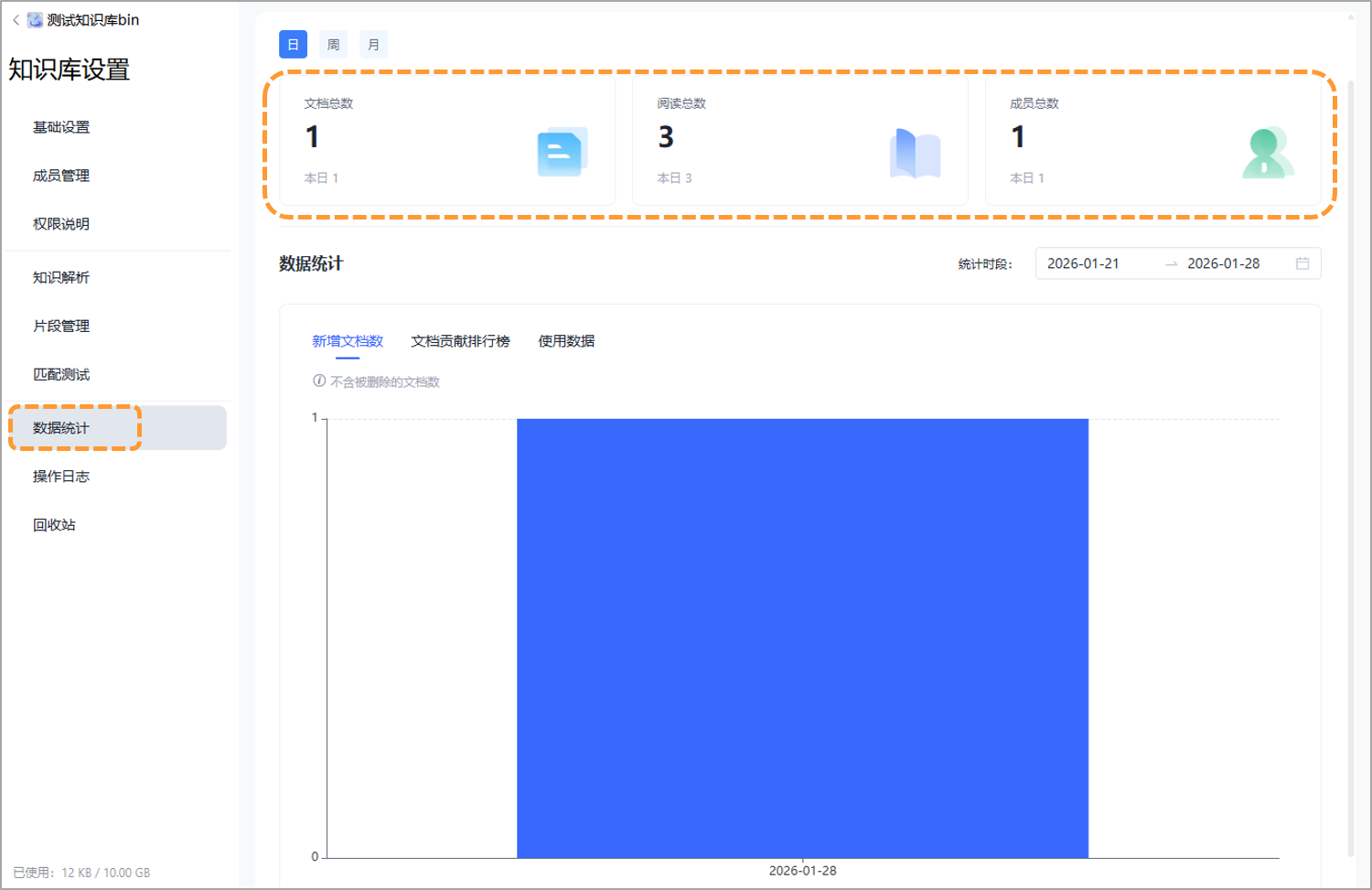Image resolution: width=1372 pixels, height=890 pixels.
Task: Select the 日 time granularity toggle
Action: [293, 44]
